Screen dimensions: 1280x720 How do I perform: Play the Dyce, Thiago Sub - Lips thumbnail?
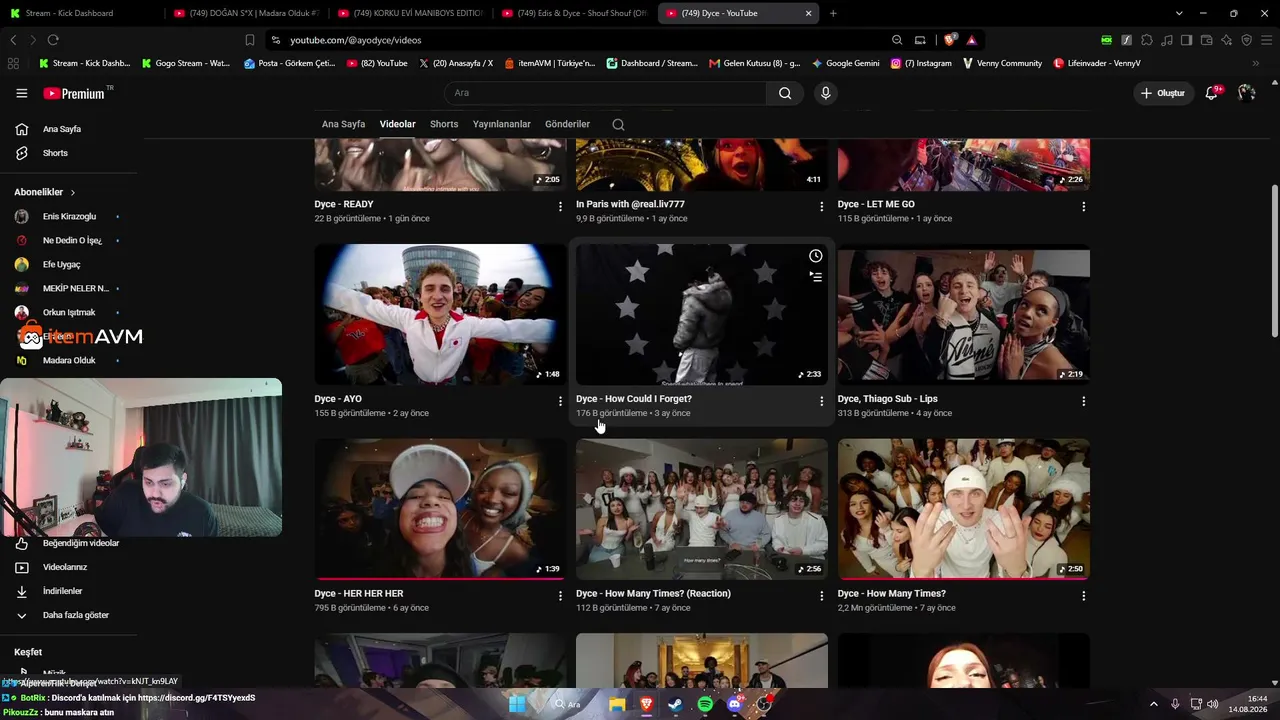[964, 314]
